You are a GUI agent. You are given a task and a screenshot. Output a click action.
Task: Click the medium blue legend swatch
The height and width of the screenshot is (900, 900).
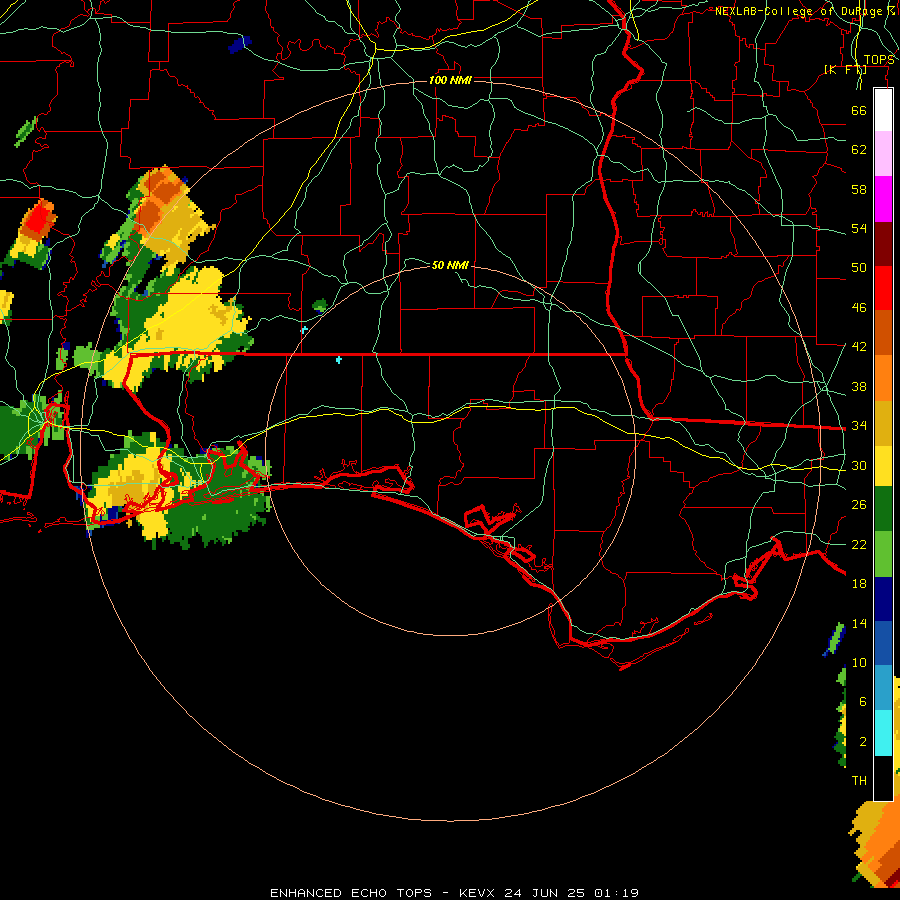tap(883, 643)
